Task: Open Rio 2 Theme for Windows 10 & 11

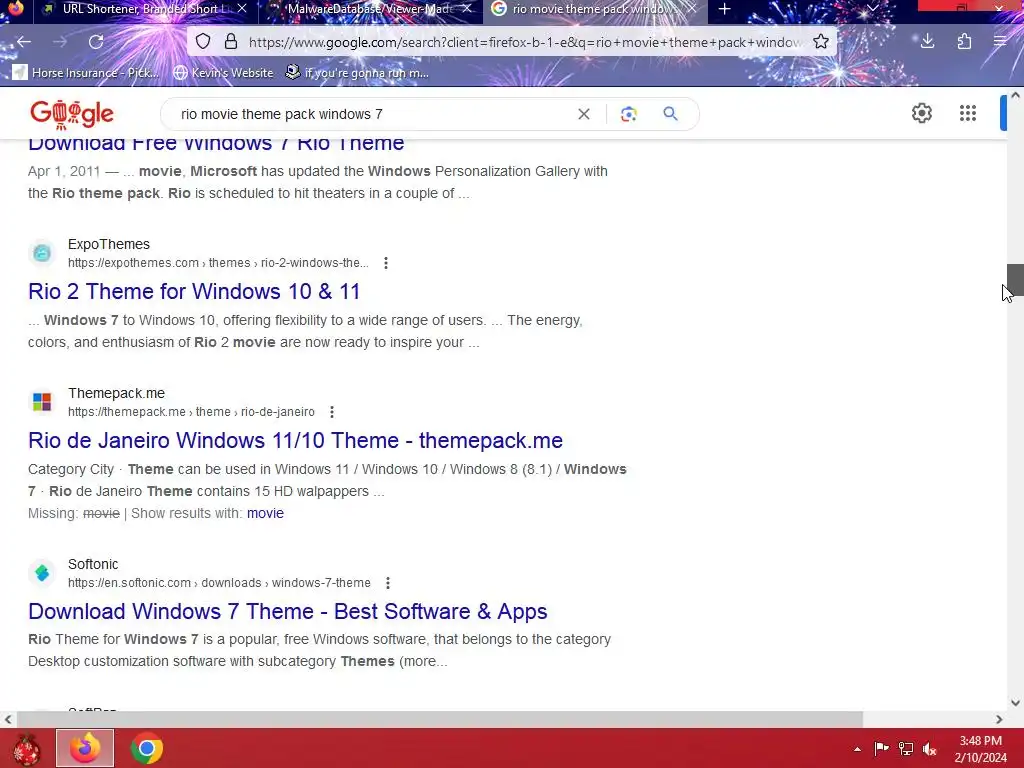Action: 194,291
